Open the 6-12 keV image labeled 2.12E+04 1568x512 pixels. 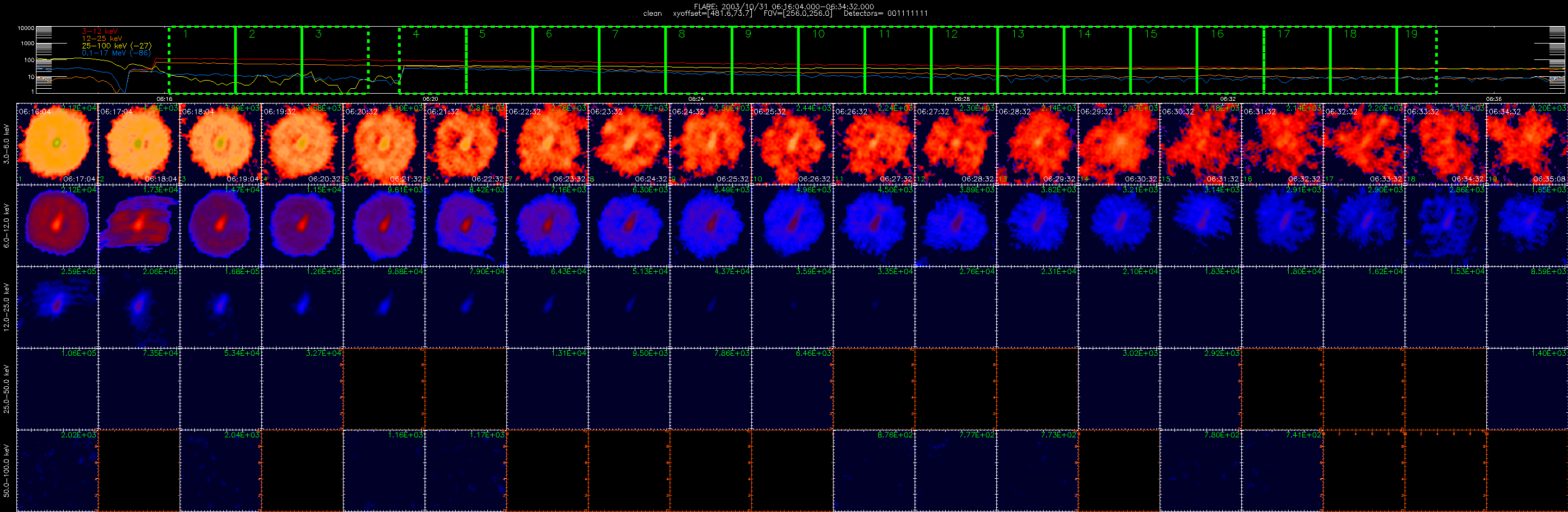(57, 225)
